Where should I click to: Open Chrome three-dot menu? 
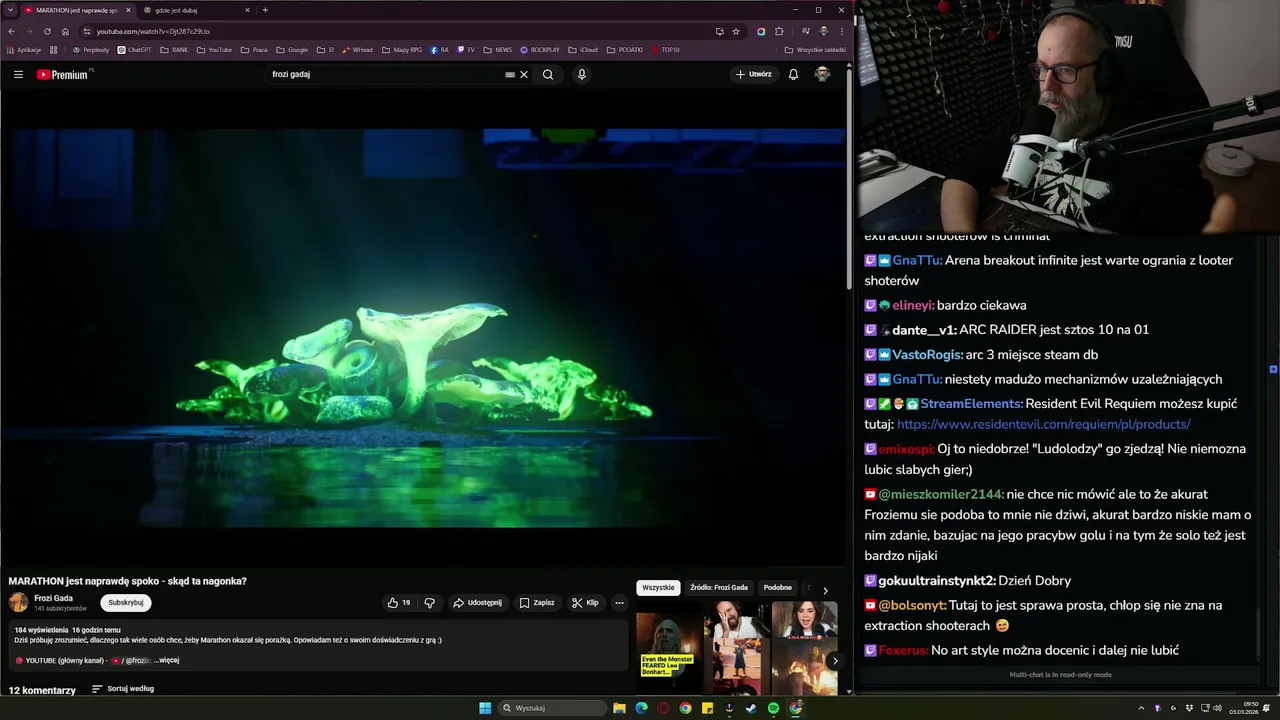pos(841,31)
